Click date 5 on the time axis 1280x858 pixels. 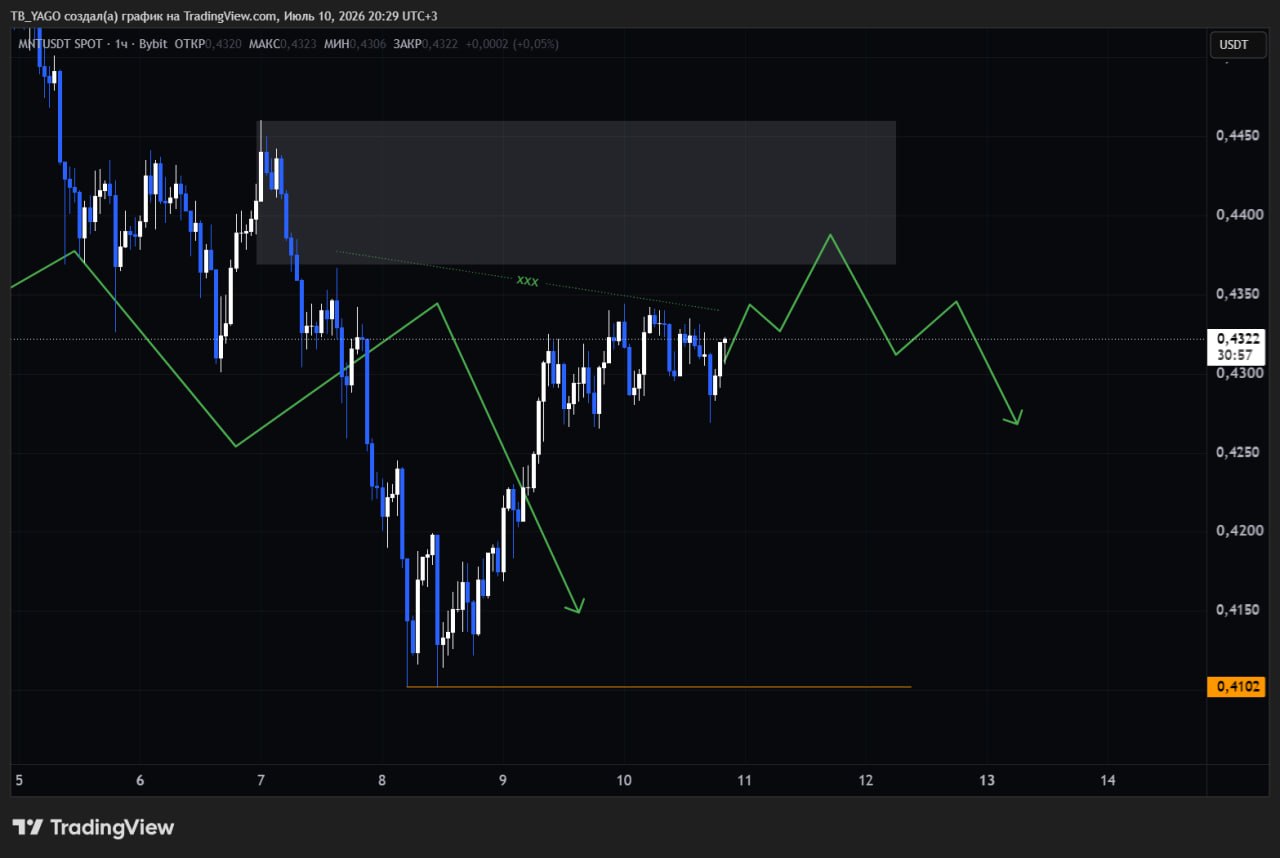19,780
